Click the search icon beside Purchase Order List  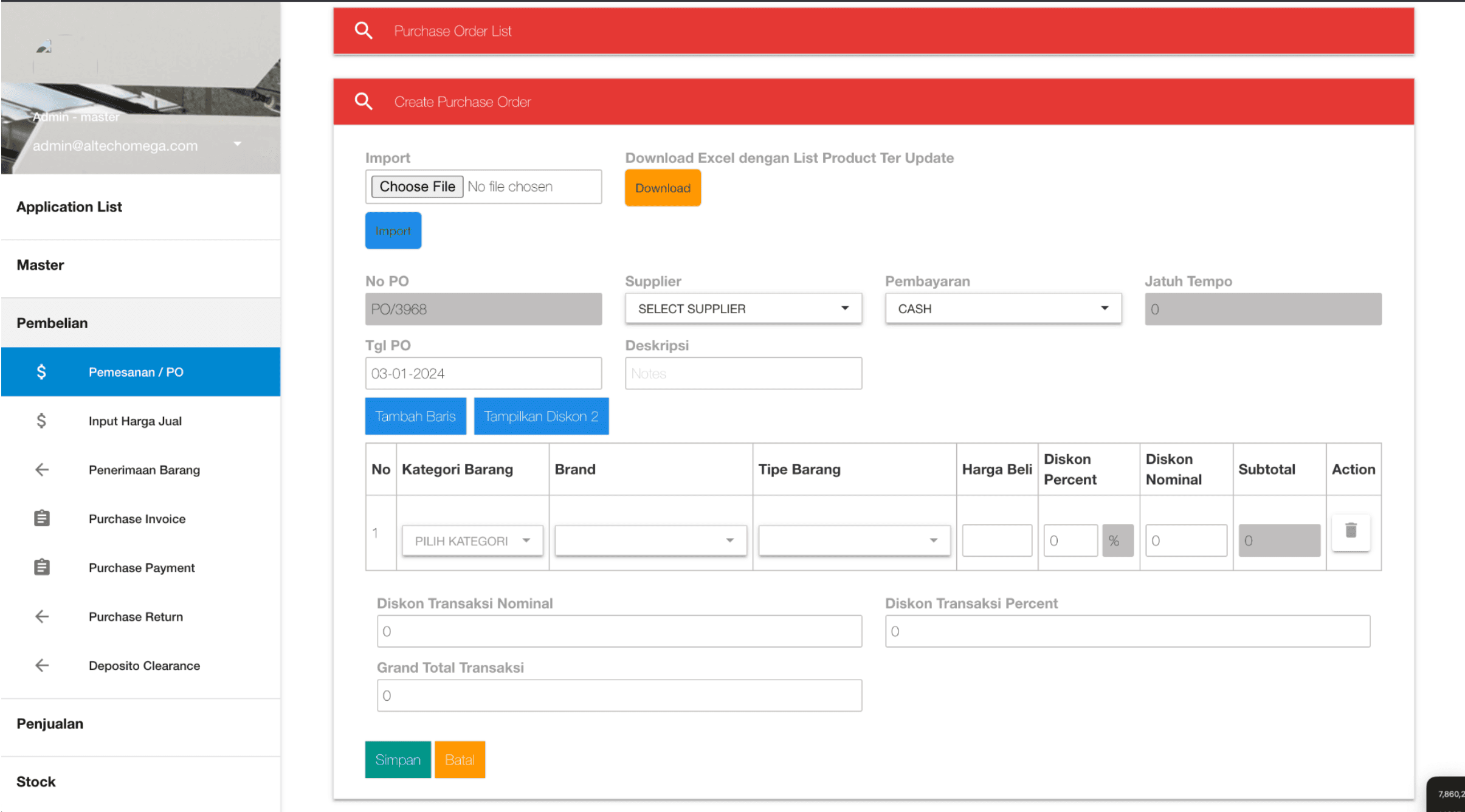point(364,30)
